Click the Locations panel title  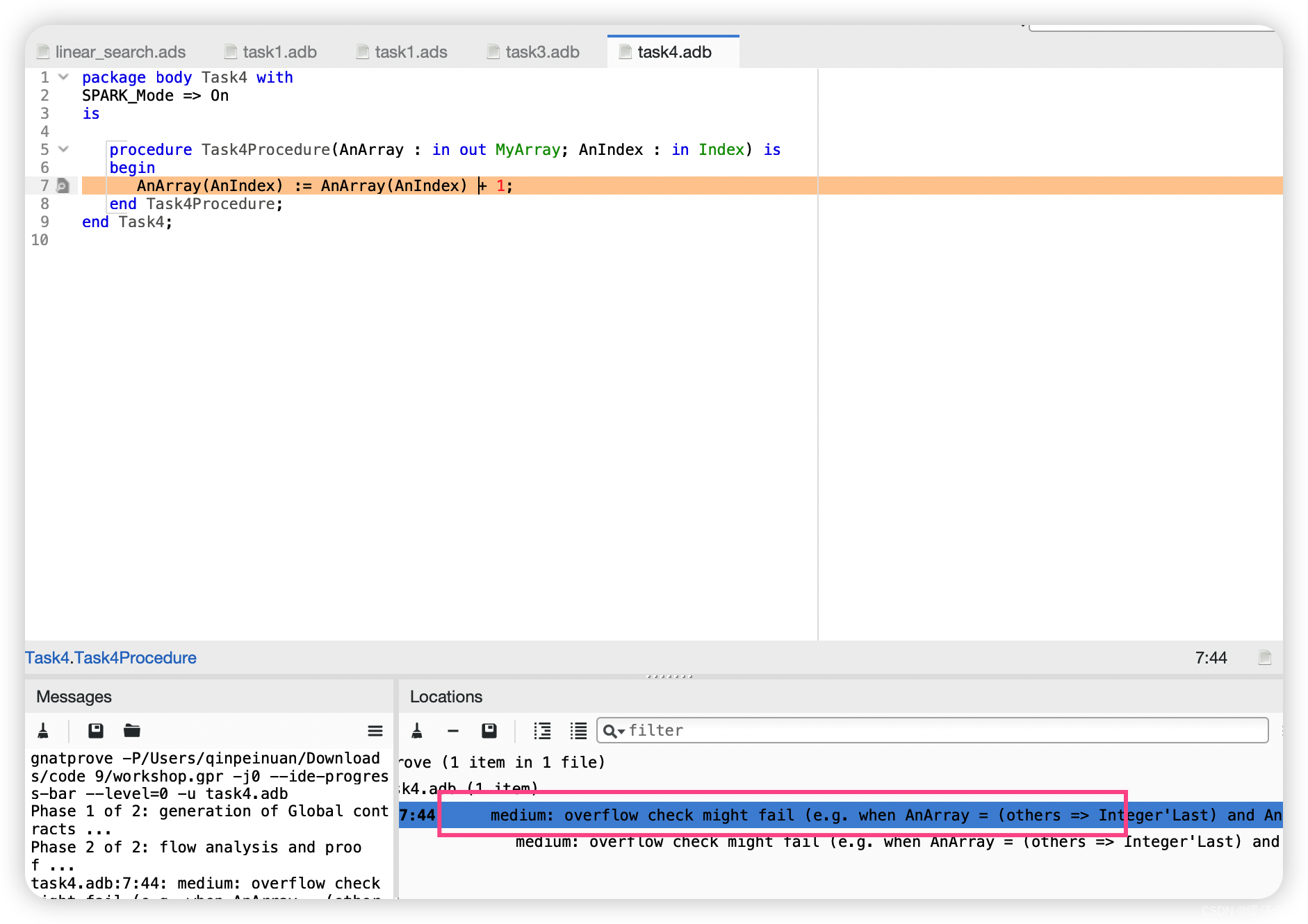(446, 697)
